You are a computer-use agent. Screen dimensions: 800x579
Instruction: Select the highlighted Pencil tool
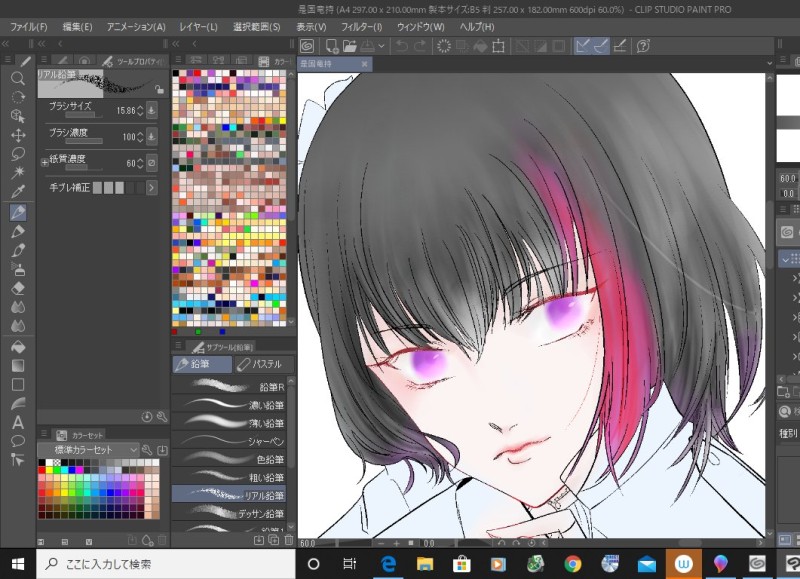pos(18,212)
